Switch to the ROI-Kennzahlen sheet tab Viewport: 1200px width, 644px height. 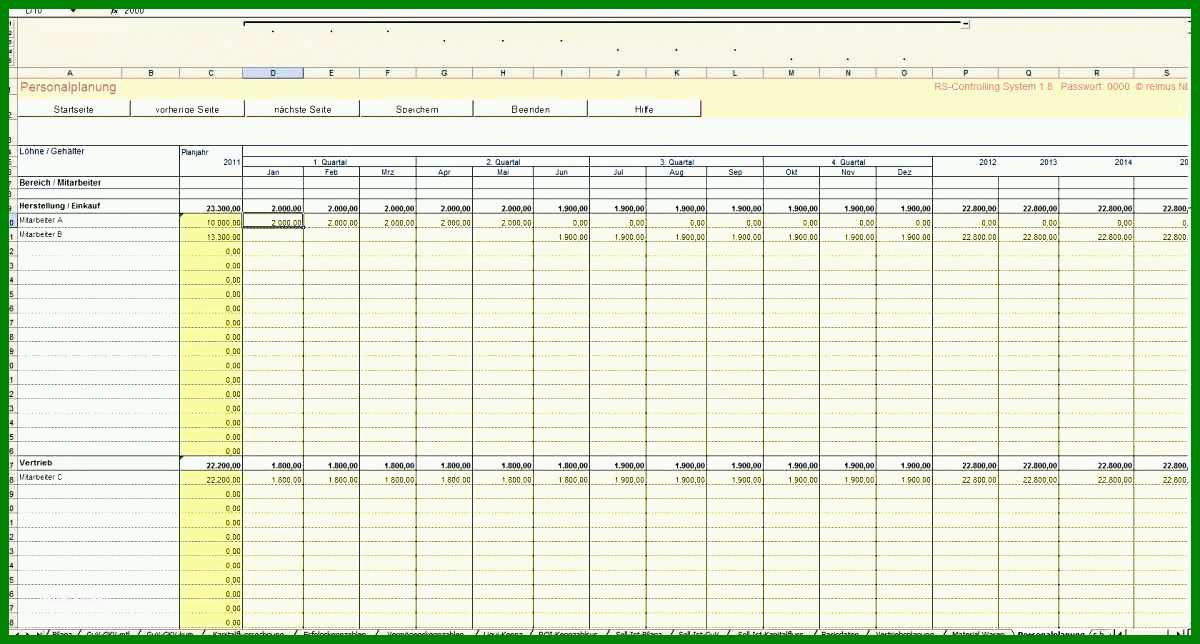567,635
